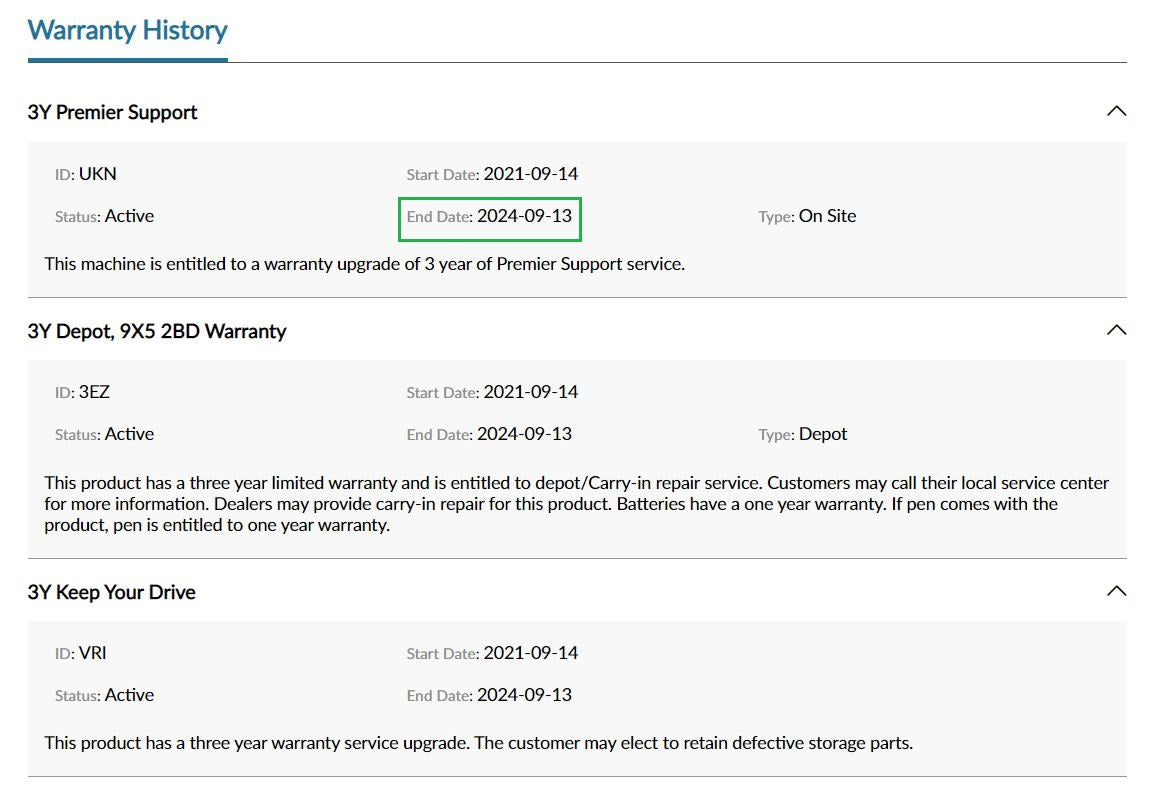Image resolution: width=1158 pixels, height=793 pixels.
Task: Select the Warranty History tab heading
Action: (128, 30)
